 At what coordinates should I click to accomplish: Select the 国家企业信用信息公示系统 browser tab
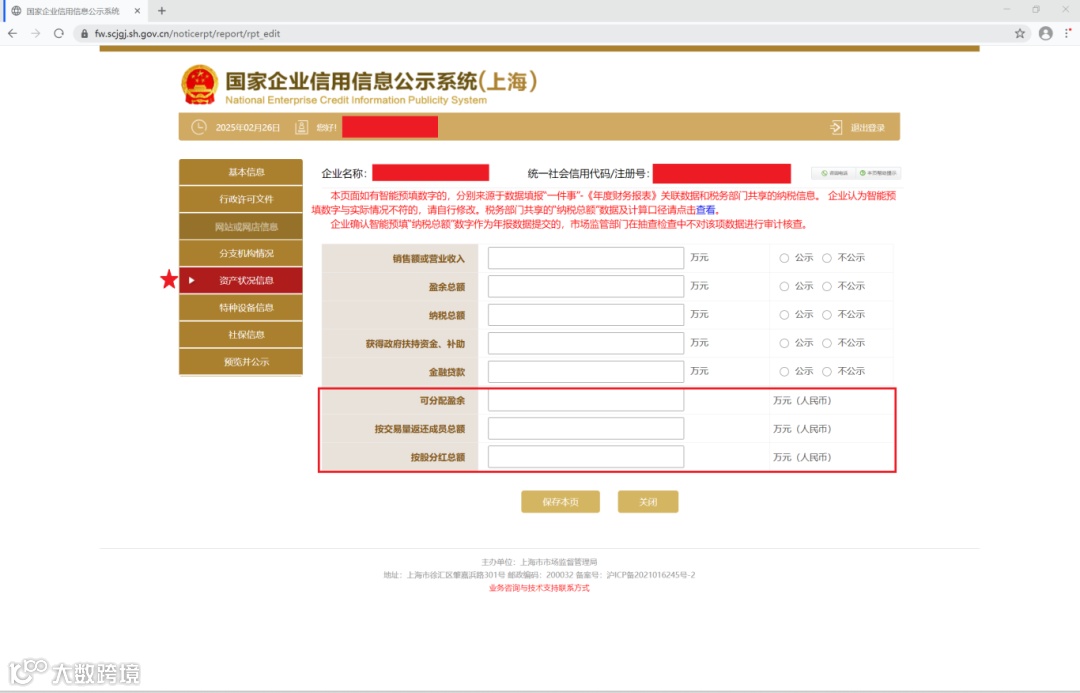tap(72, 11)
